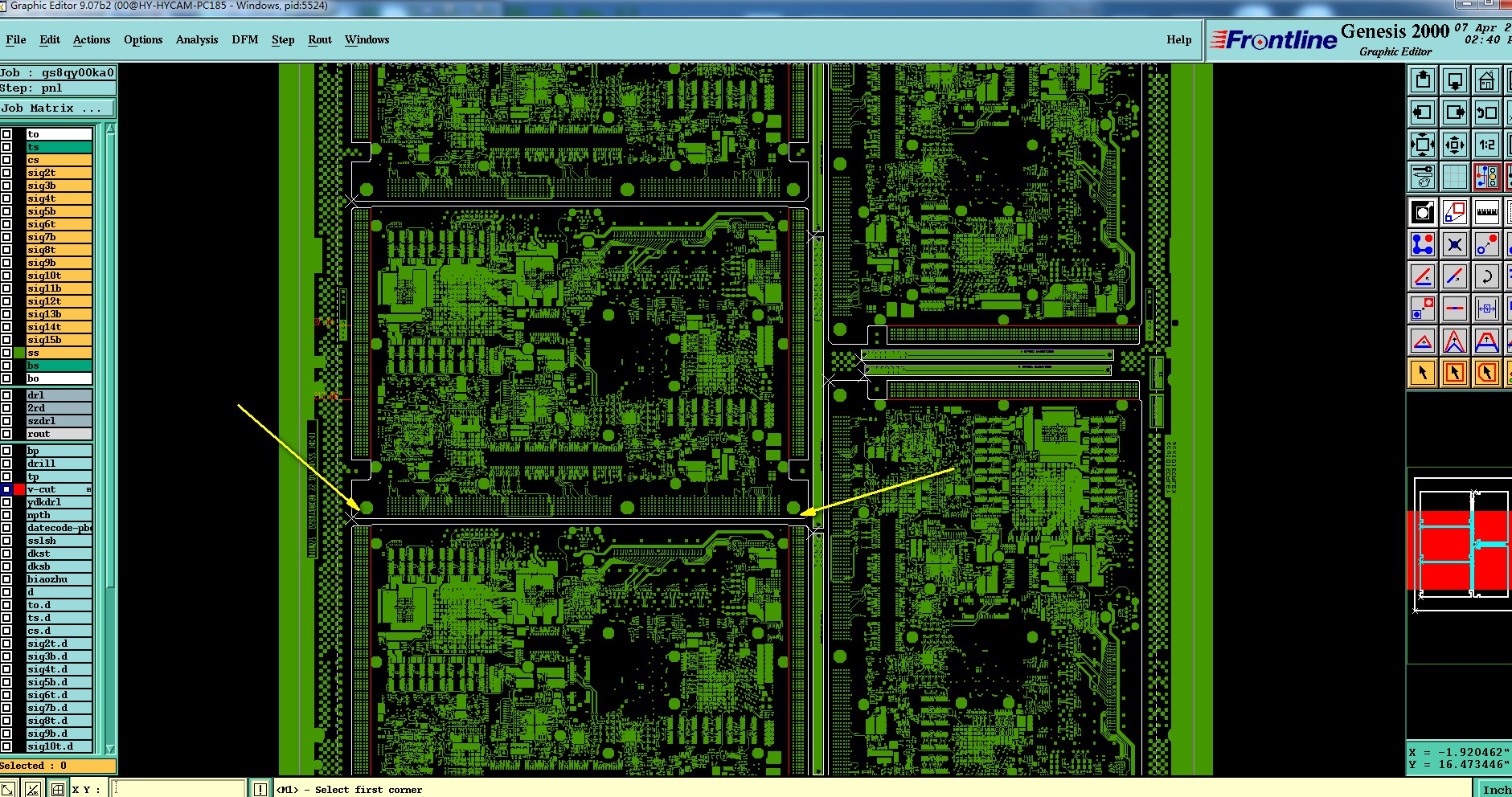This screenshot has height=797, width=1512.
Task: Toggle the checkbox for layer bo
Action: pos(6,378)
